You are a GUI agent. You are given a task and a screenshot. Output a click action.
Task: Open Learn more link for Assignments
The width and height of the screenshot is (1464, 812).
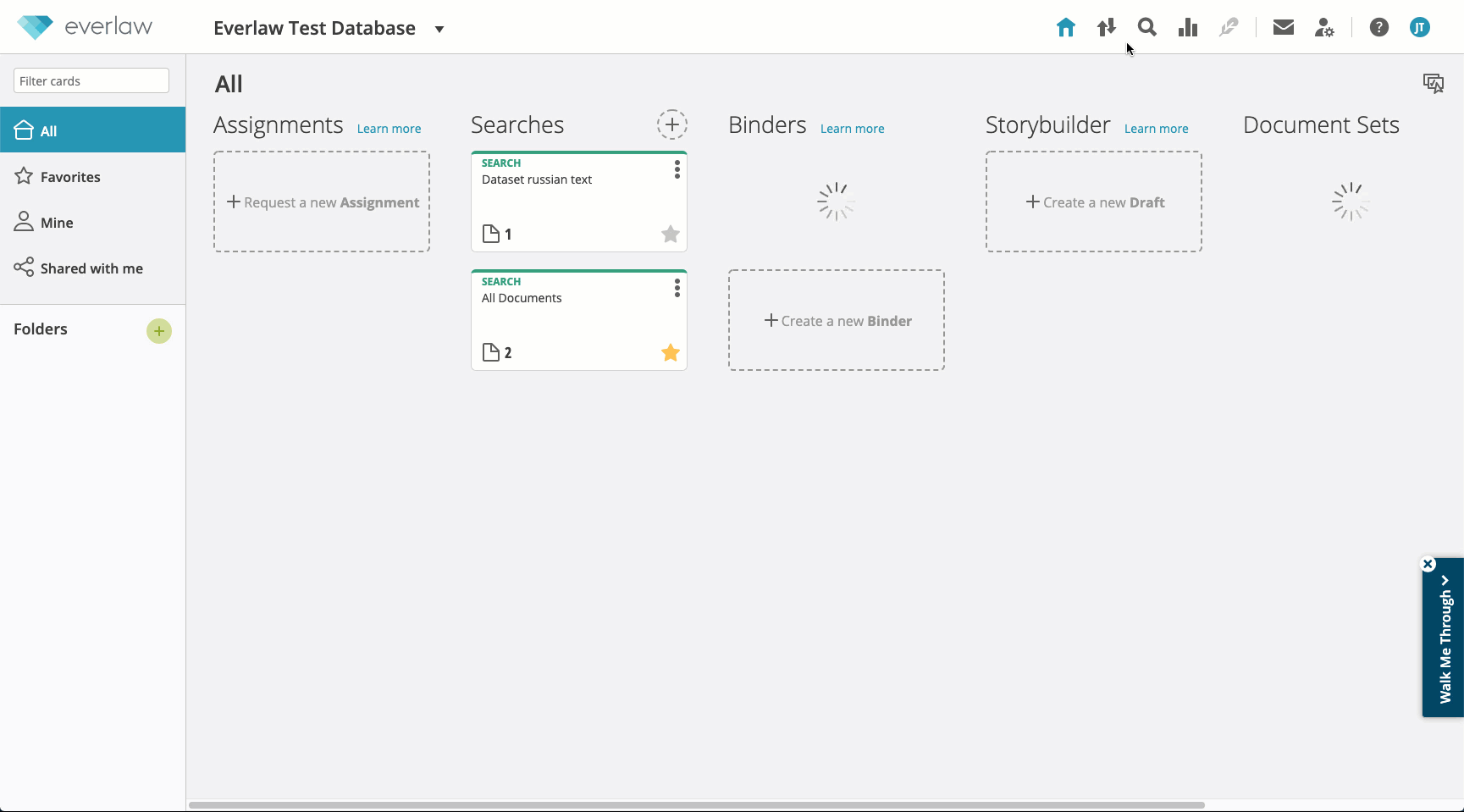(389, 129)
